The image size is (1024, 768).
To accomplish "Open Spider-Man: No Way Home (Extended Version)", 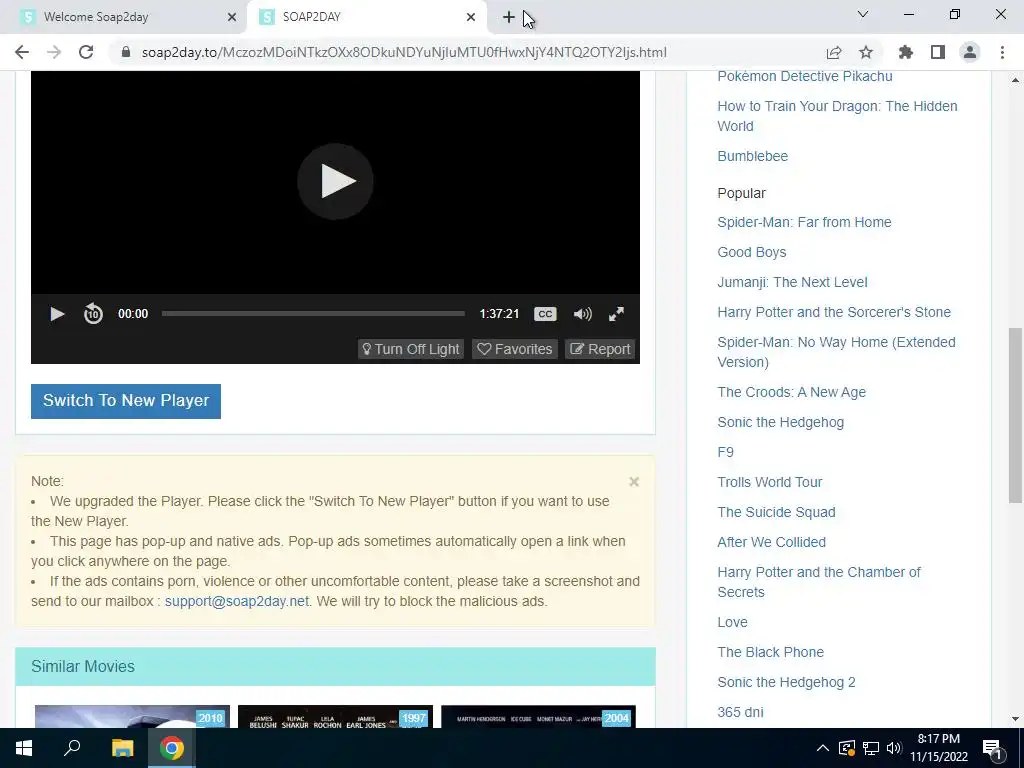I will [x=837, y=352].
